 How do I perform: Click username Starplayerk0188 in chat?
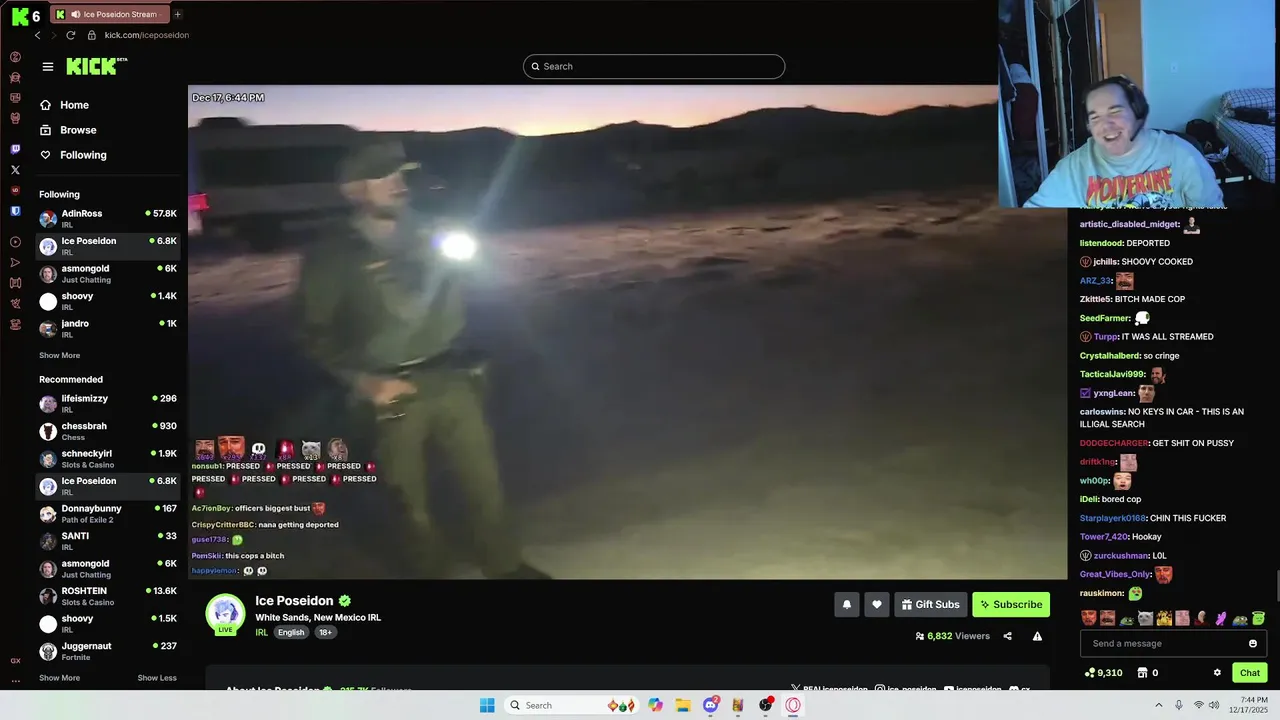[x=1112, y=518]
